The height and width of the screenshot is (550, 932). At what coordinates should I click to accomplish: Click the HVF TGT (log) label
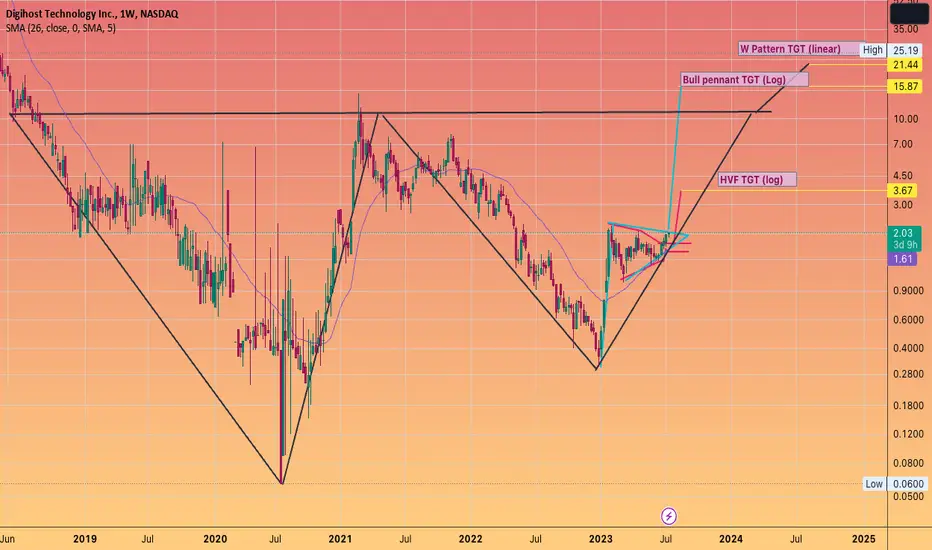(x=757, y=180)
